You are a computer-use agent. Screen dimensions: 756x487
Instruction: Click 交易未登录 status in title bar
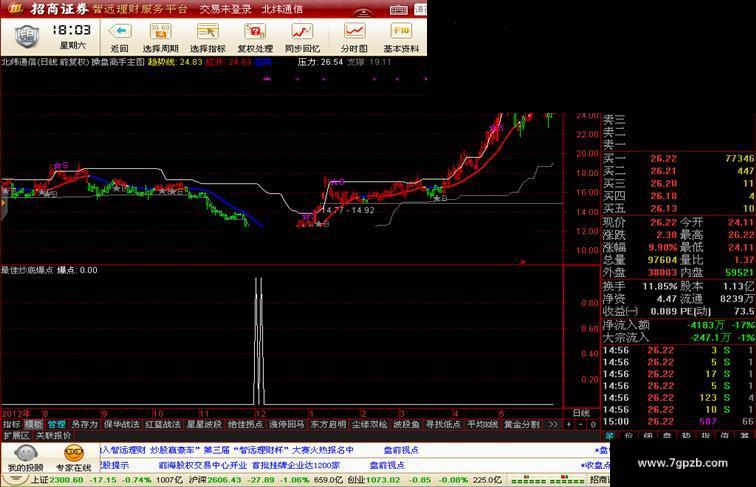pyautogui.click(x=225, y=9)
